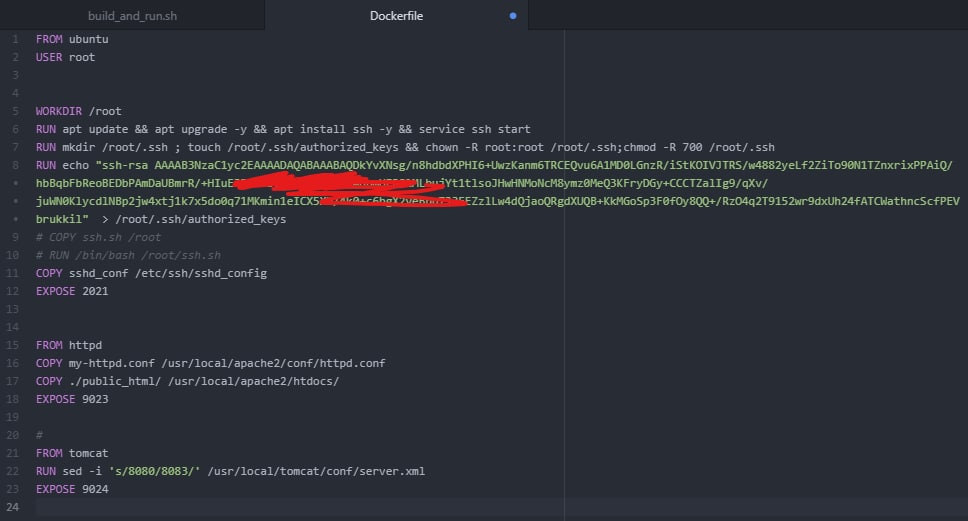
Task: Click line number 21 in the gutter
Action: [12, 453]
